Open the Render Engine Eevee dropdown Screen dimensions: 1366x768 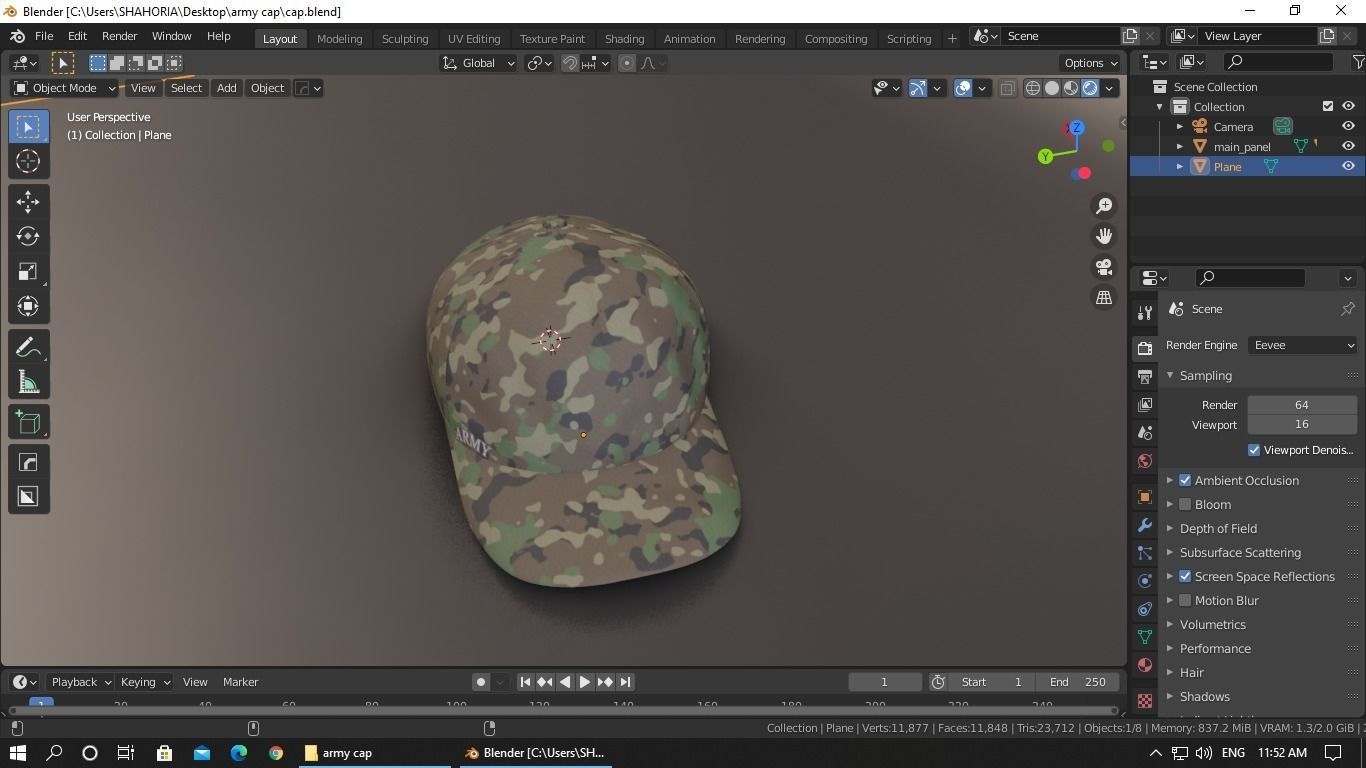[1302, 345]
